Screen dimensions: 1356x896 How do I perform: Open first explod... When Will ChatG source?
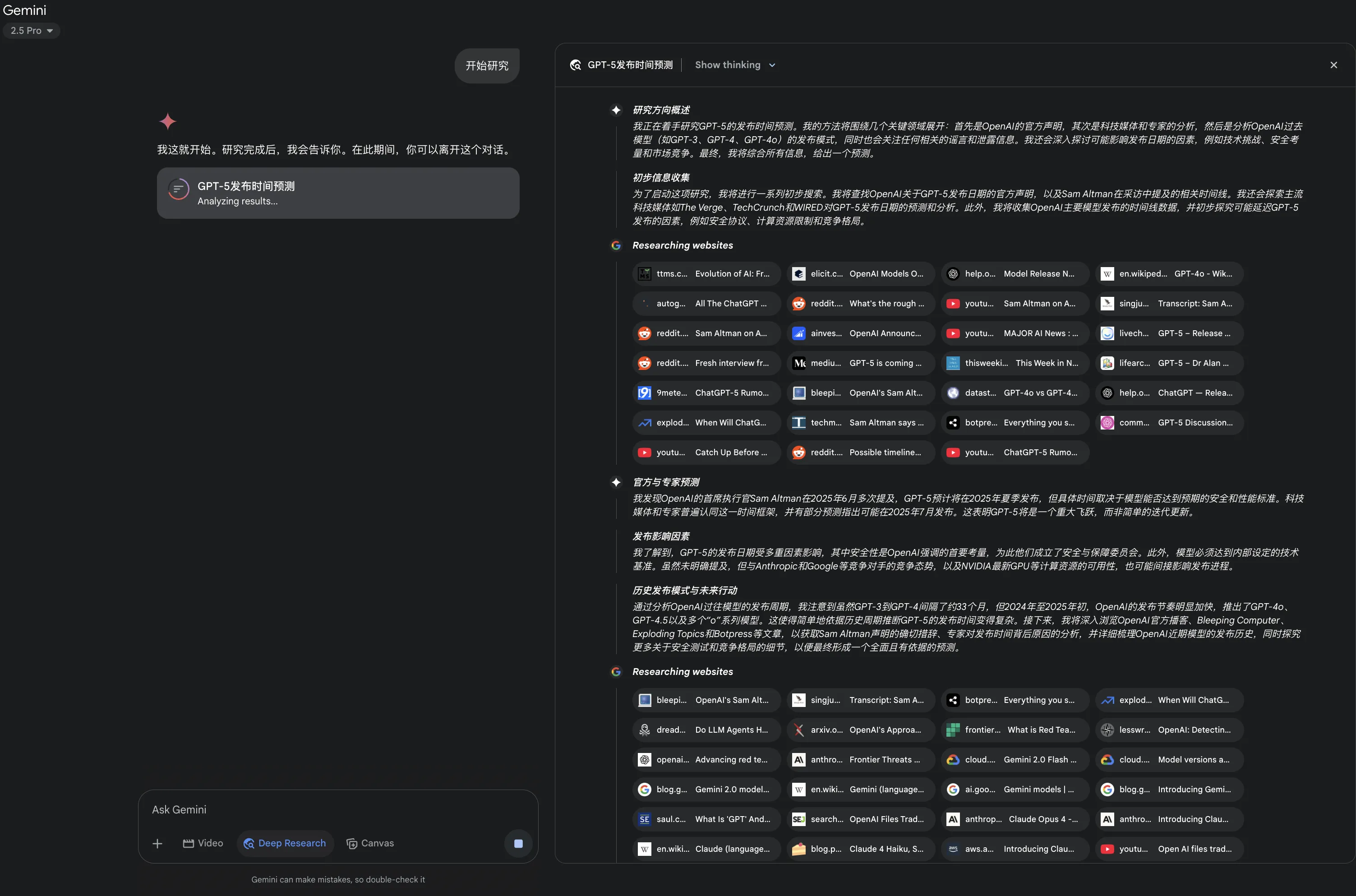point(706,422)
